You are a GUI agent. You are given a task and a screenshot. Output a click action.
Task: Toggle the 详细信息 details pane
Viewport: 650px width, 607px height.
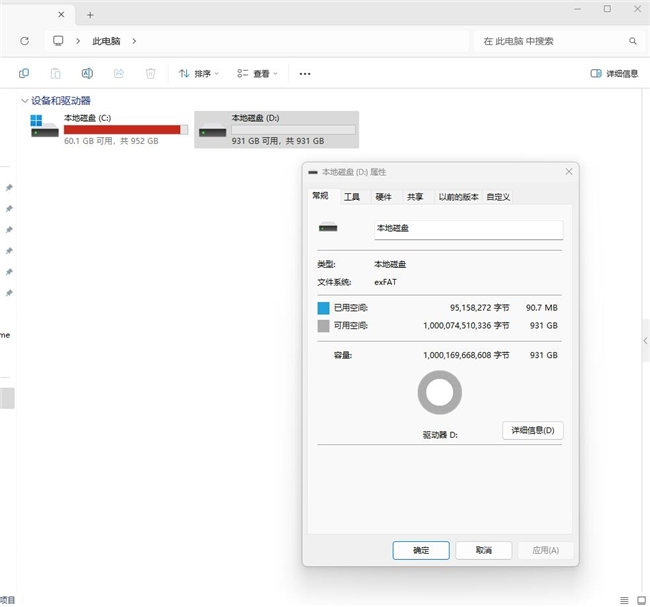615,73
